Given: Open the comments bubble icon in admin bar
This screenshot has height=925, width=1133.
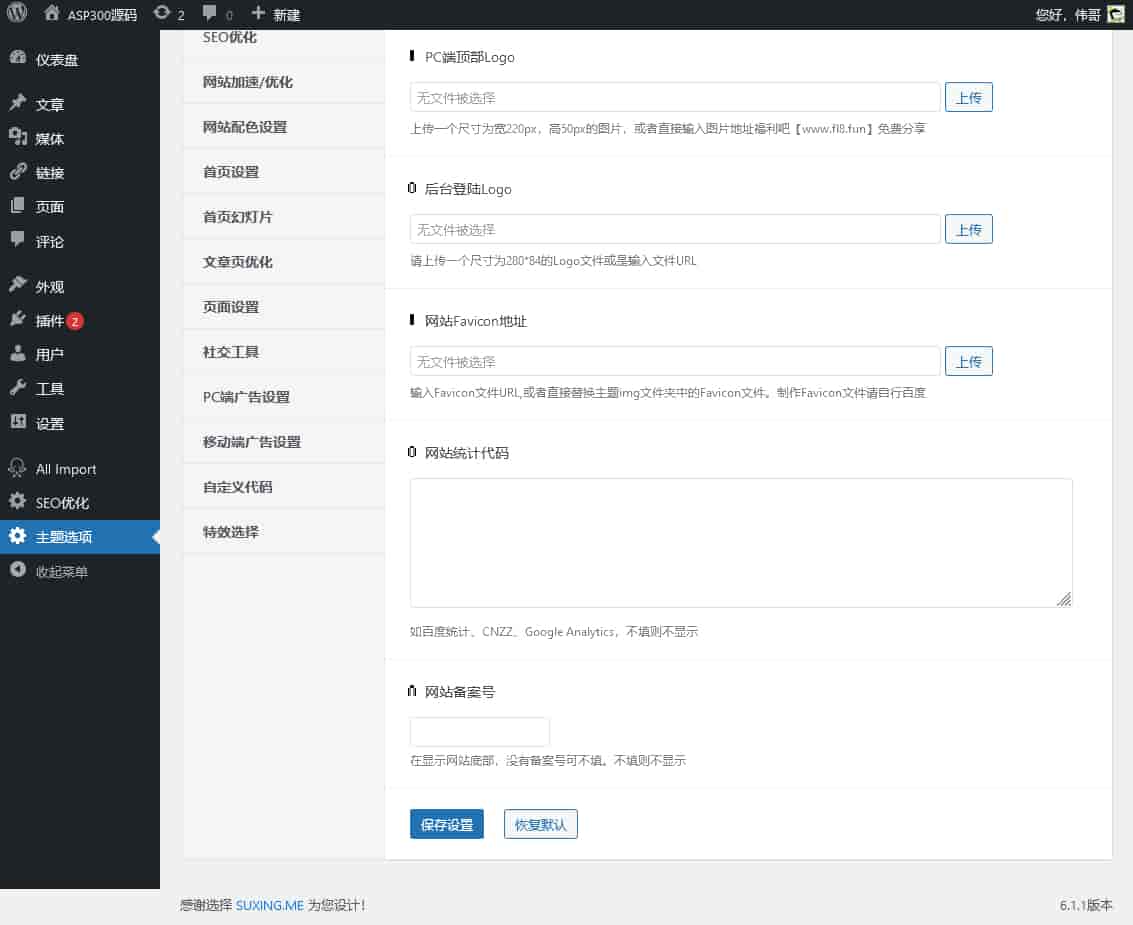Looking at the screenshot, I should (x=210, y=13).
